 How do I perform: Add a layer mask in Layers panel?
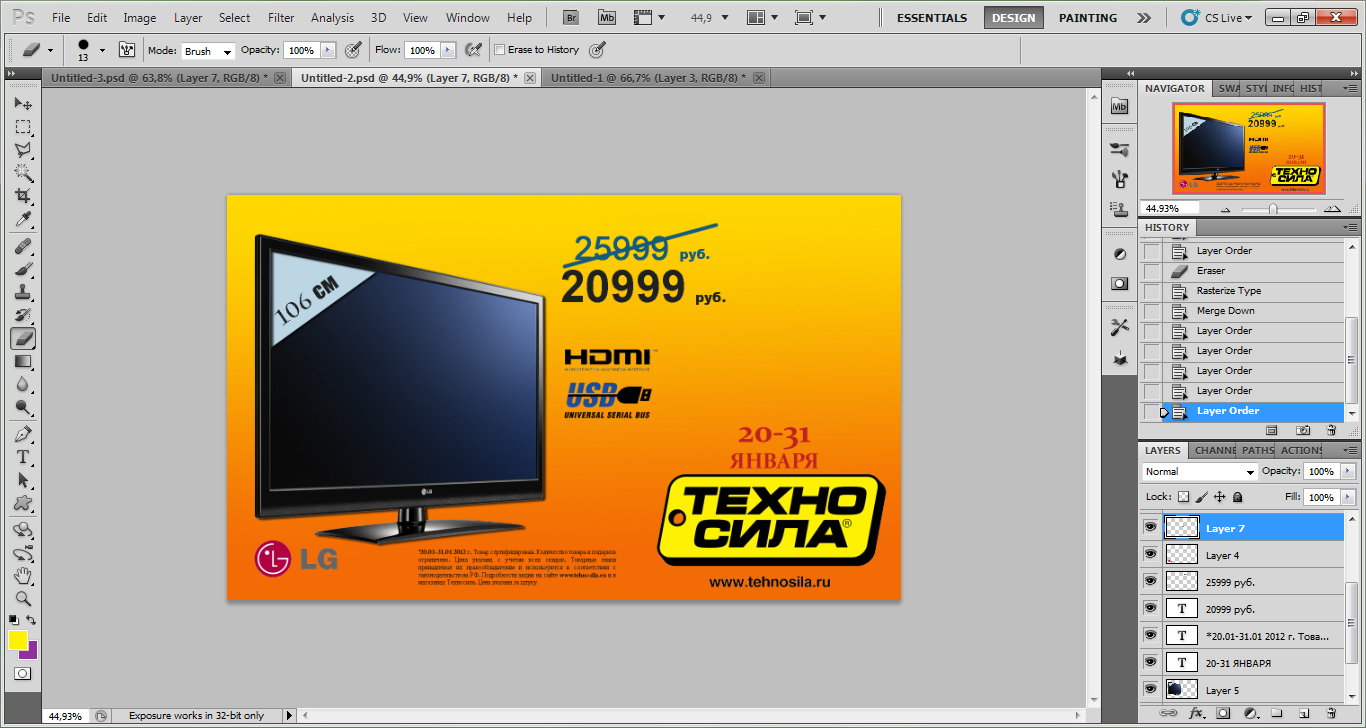[1223, 714]
